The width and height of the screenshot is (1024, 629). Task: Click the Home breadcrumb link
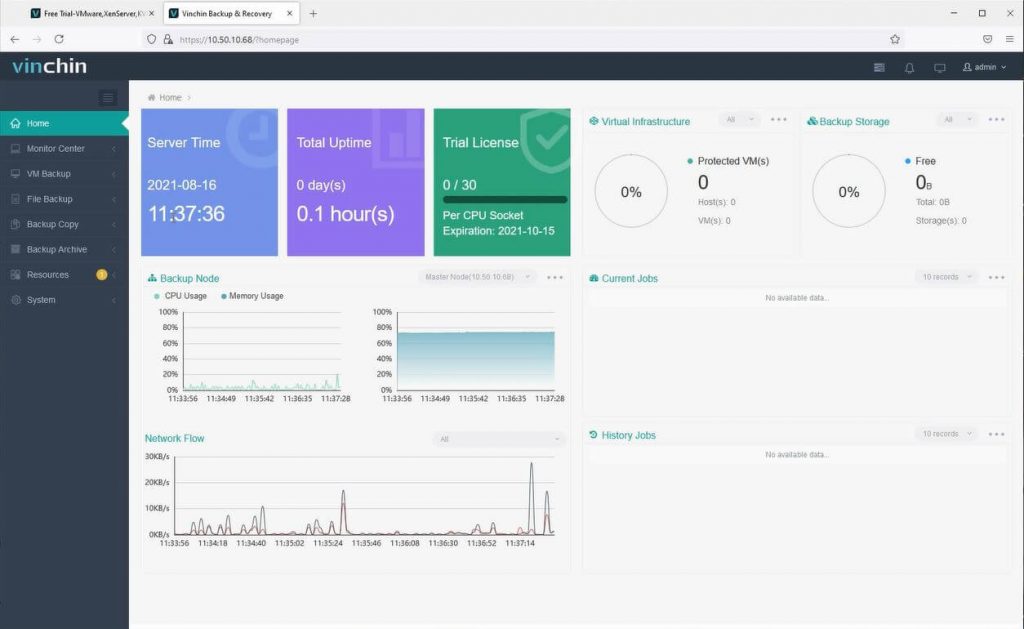(x=170, y=97)
